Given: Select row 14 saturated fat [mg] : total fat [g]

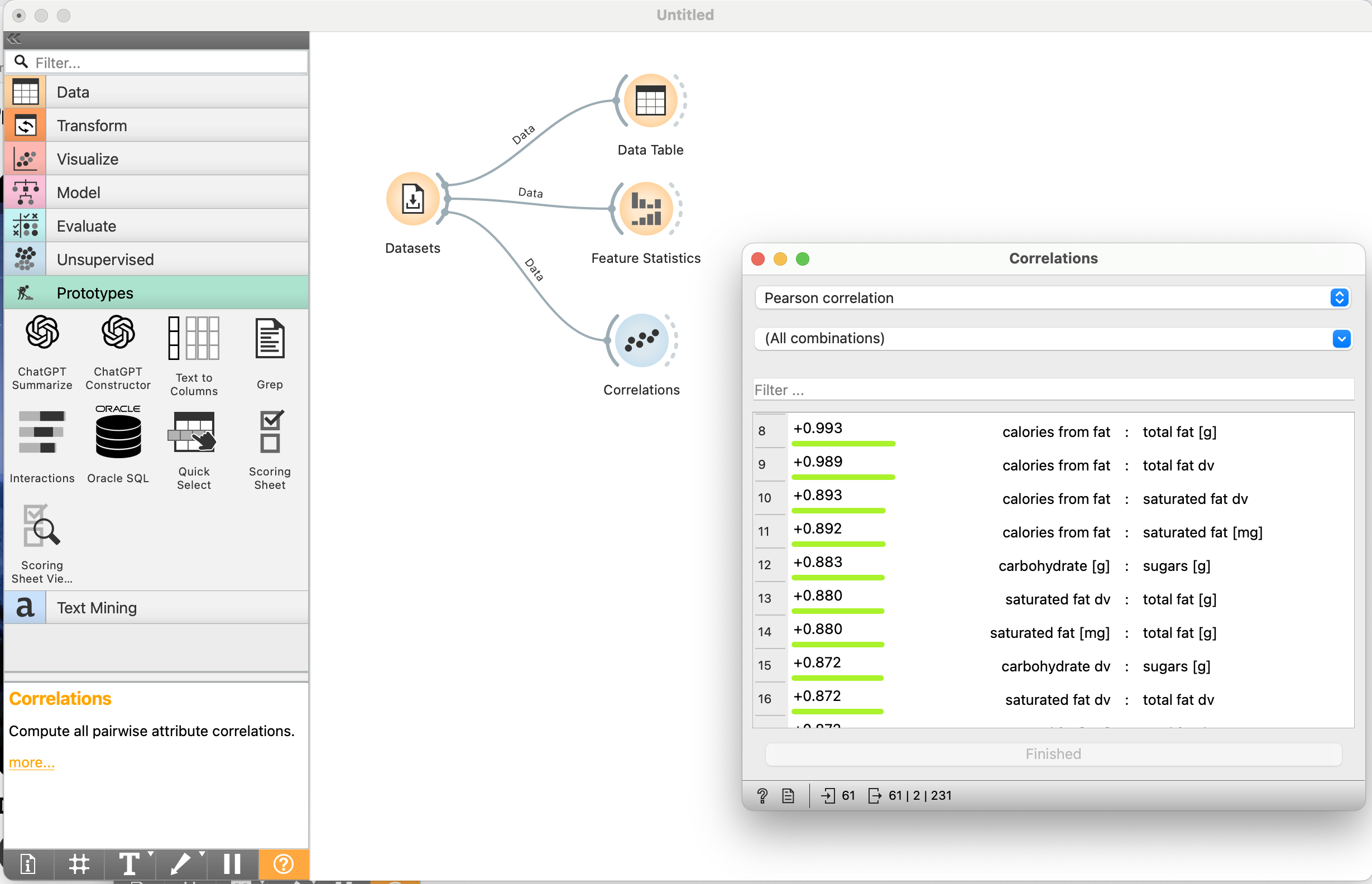Looking at the screenshot, I should [x=1053, y=632].
